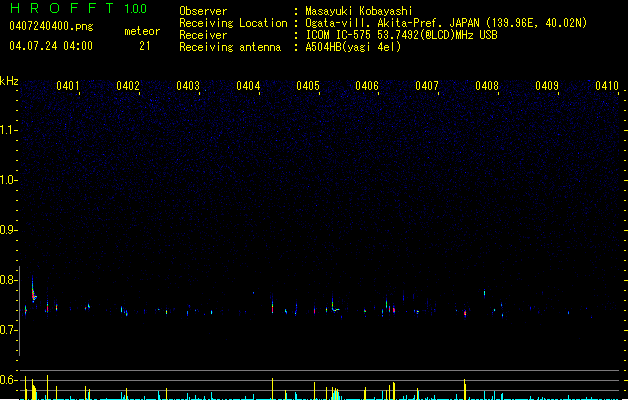Click the Observer label
The width and height of the screenshot is (629, 400).
click(x=203, y=11)
